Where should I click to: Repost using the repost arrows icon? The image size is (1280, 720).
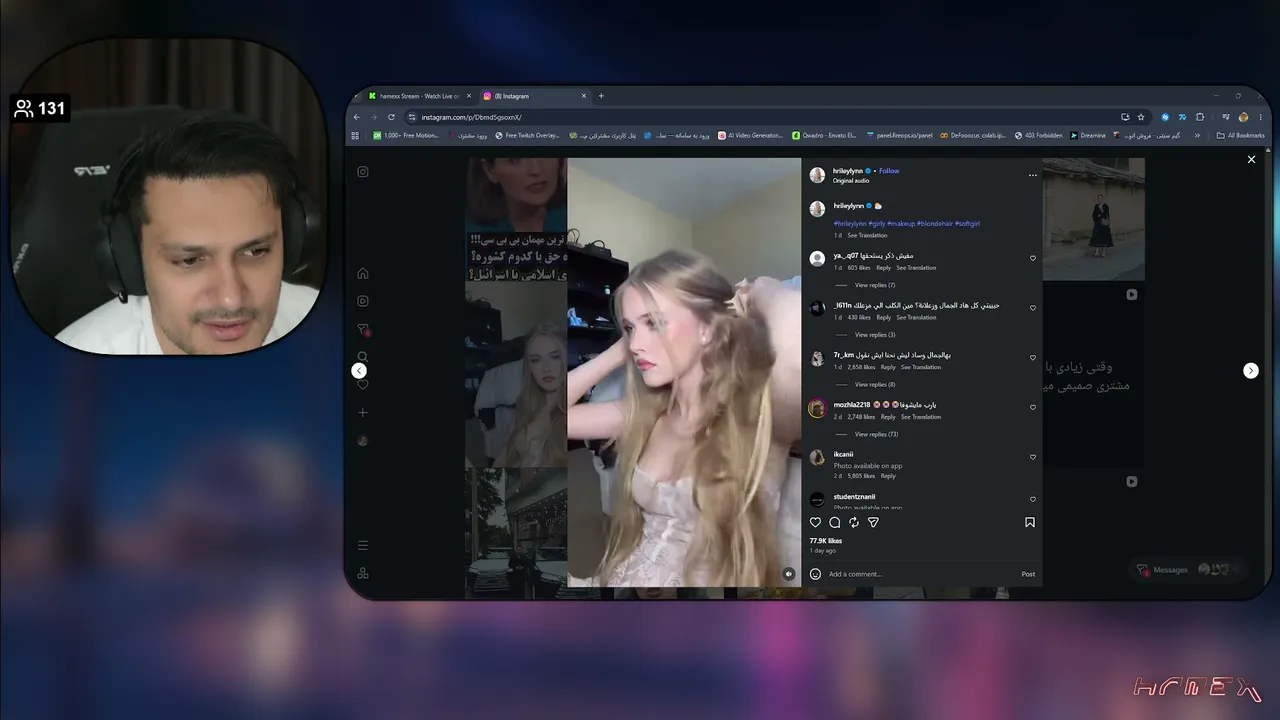(x=854, y=522)
